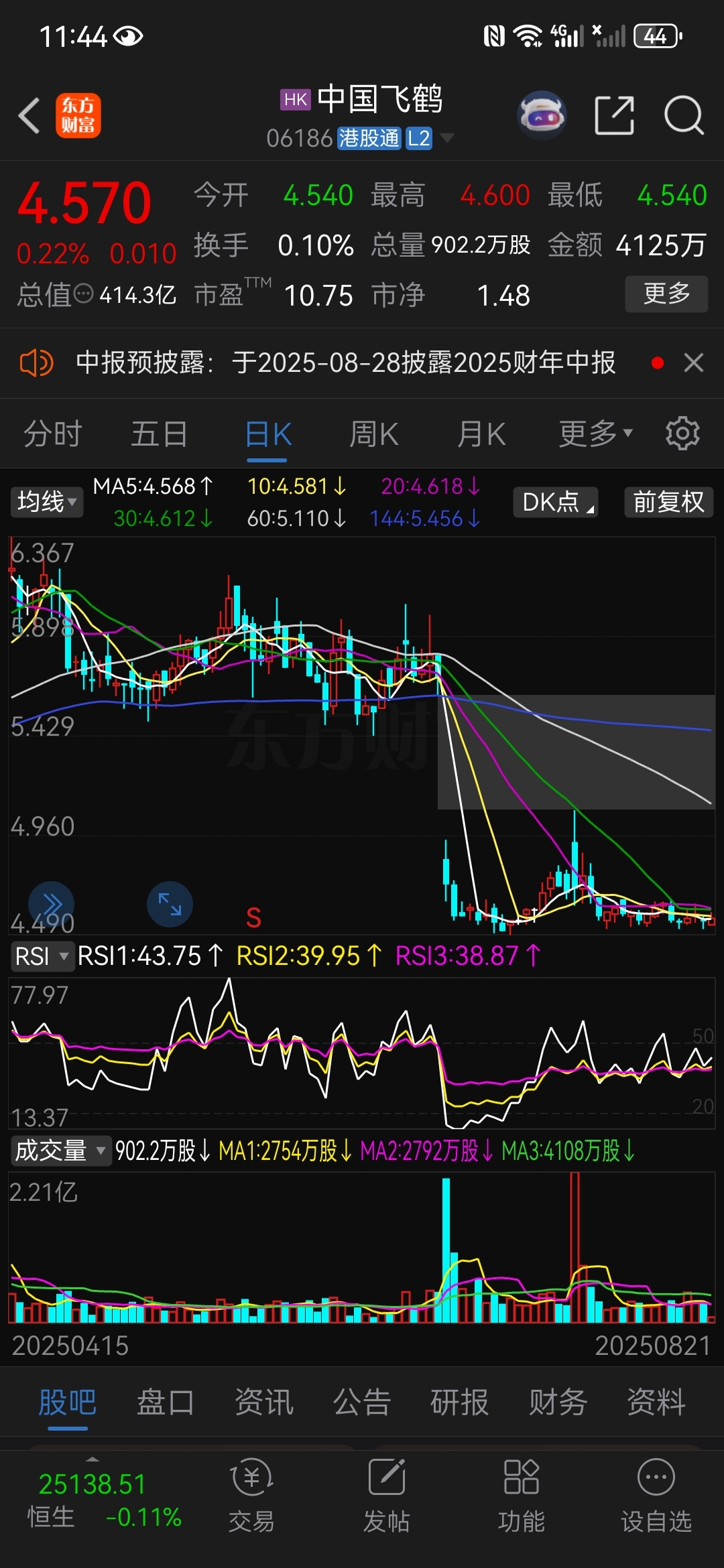This screenshot has width=724, height=1568.
Task: Open the 财务 tab
Action: [x=558, y=1402]
